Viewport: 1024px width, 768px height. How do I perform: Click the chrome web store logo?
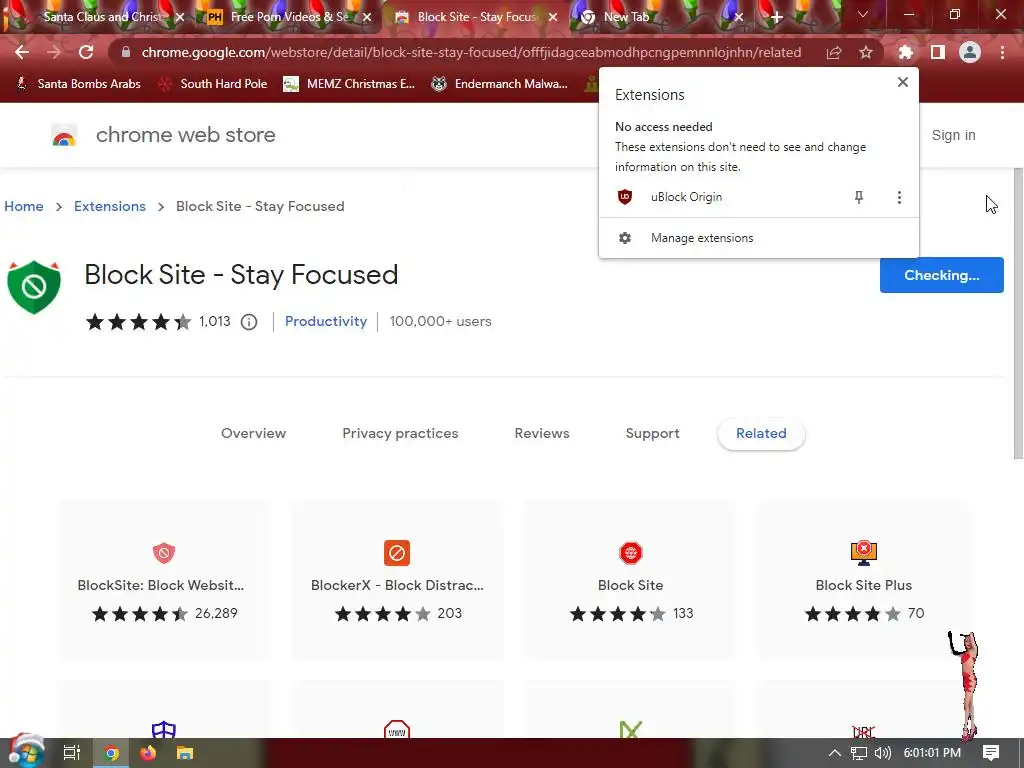(x=64, y=135)
